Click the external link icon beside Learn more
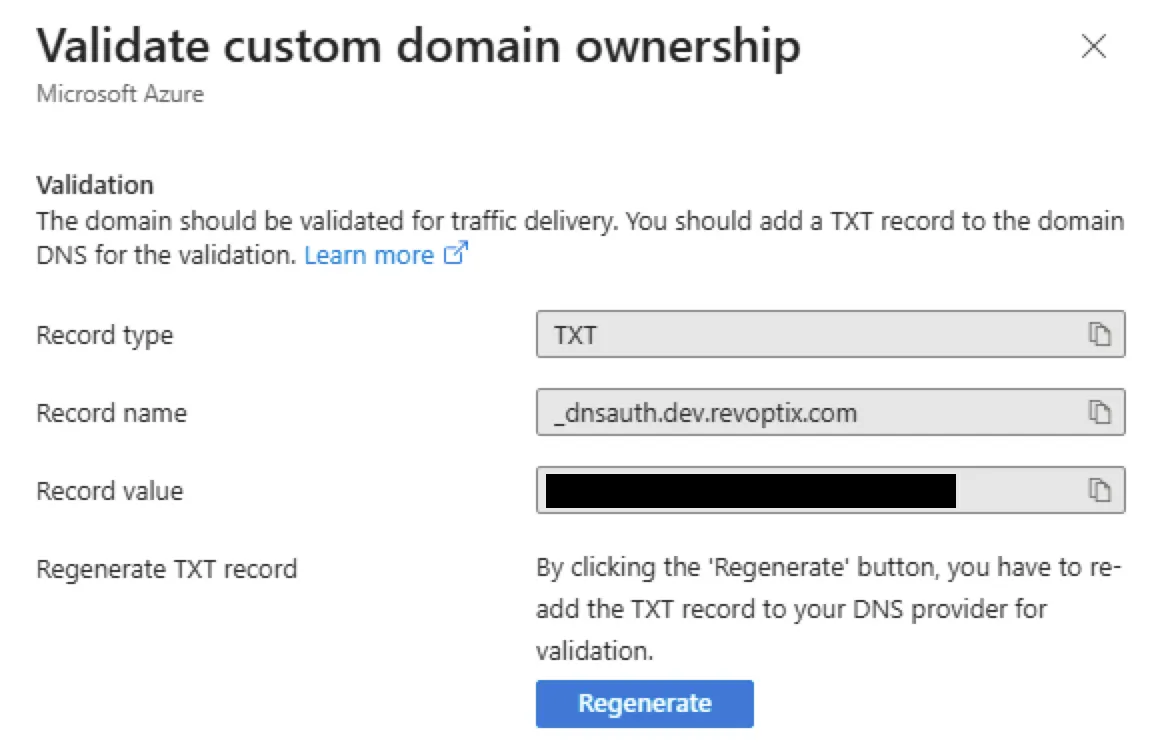 [456, 255]
